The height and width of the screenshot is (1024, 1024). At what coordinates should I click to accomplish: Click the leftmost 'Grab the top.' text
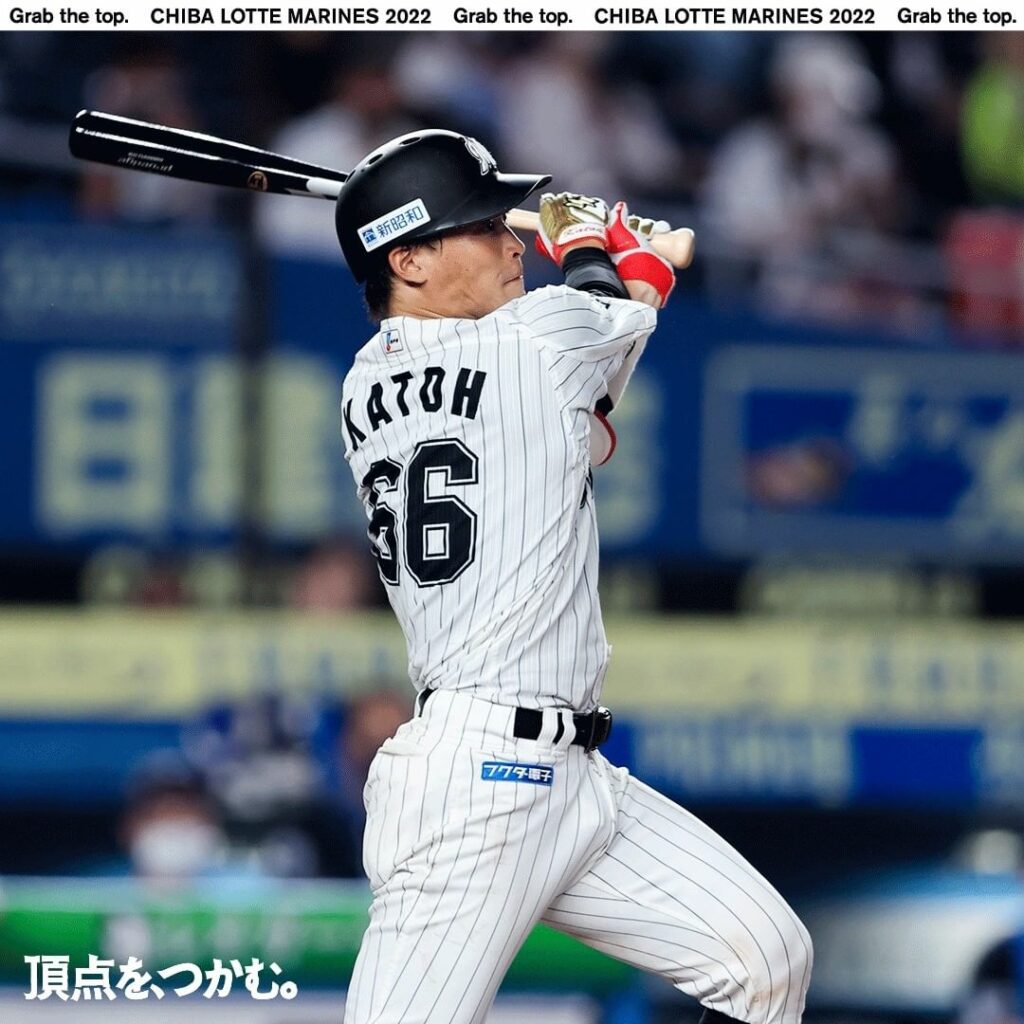pos(68,16)
